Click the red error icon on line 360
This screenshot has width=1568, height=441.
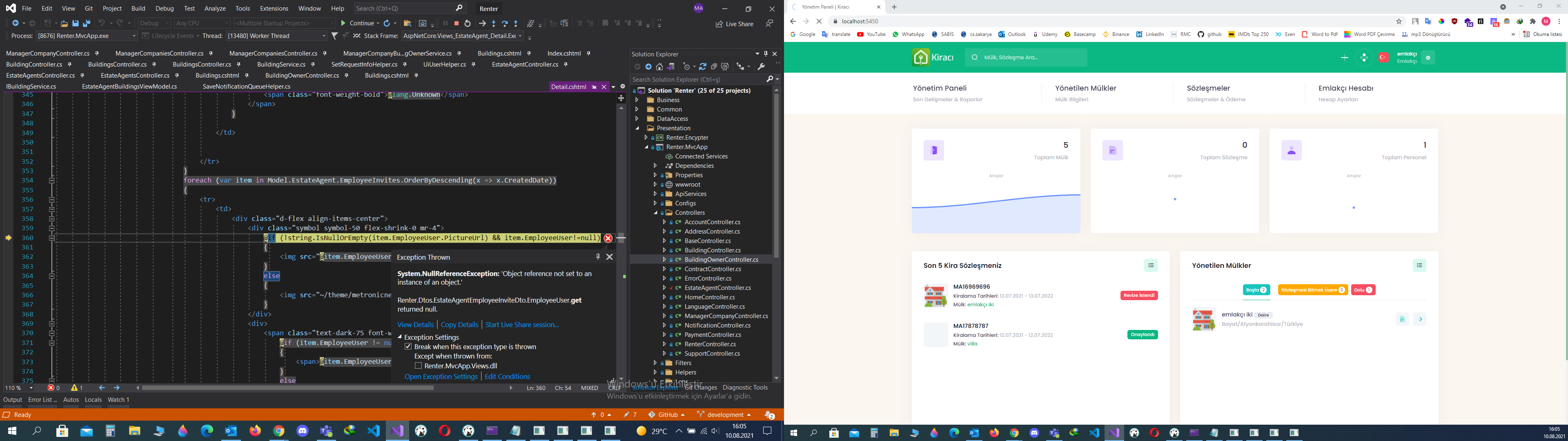[x=608, y=238]
